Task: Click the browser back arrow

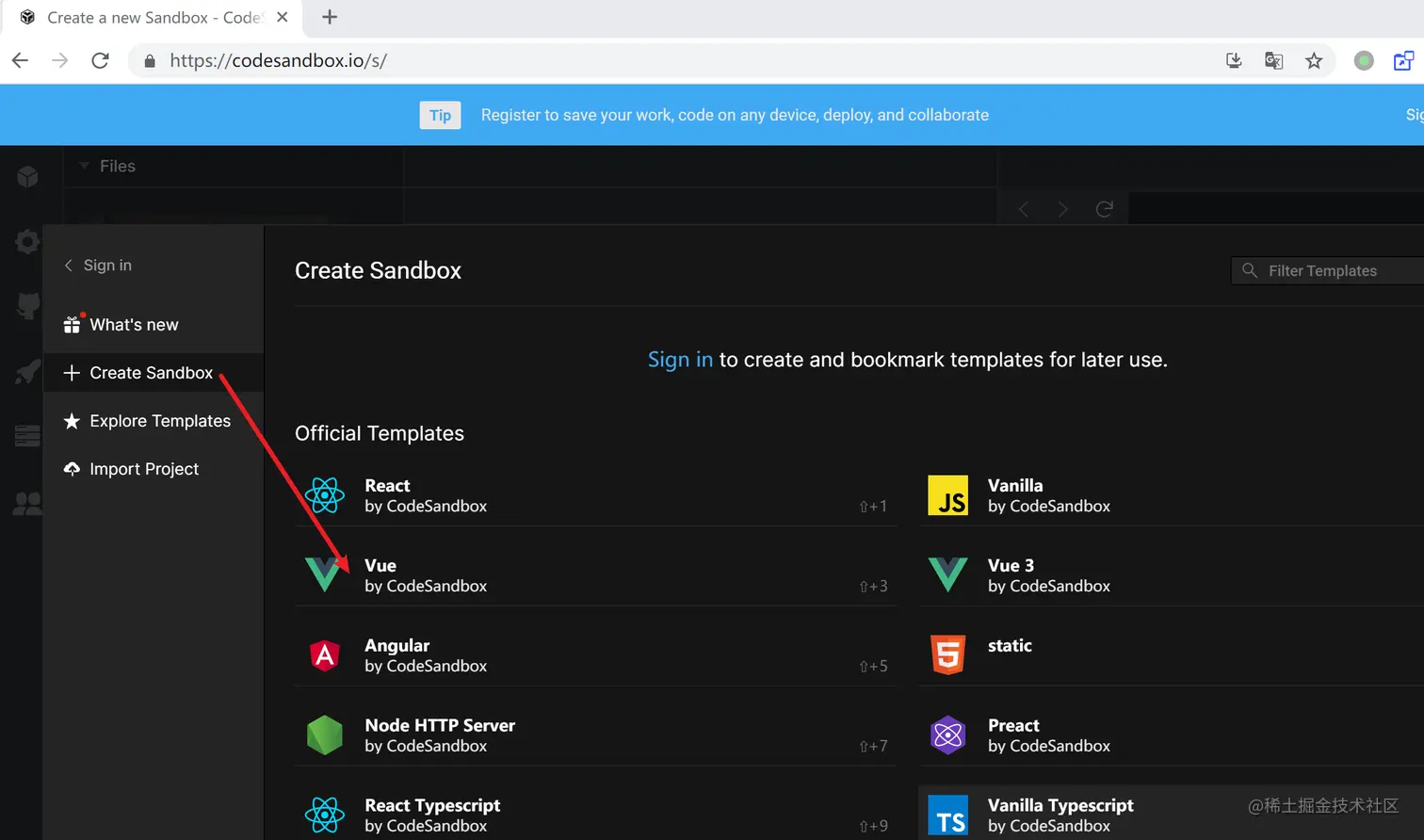Action: [x=20, y=60]
